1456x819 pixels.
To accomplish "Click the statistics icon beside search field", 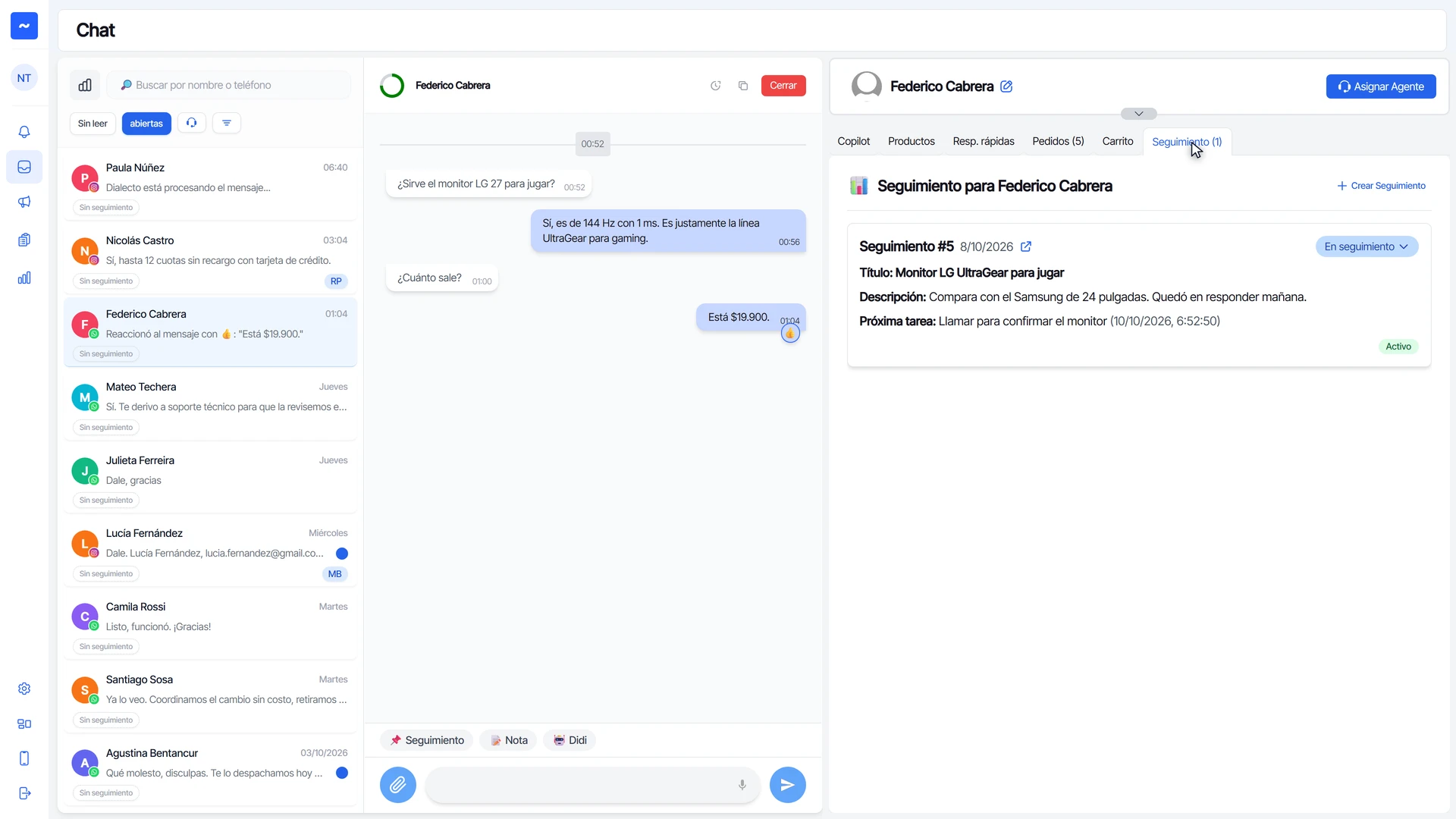I will pyautogui.click(x=85, y=85).
